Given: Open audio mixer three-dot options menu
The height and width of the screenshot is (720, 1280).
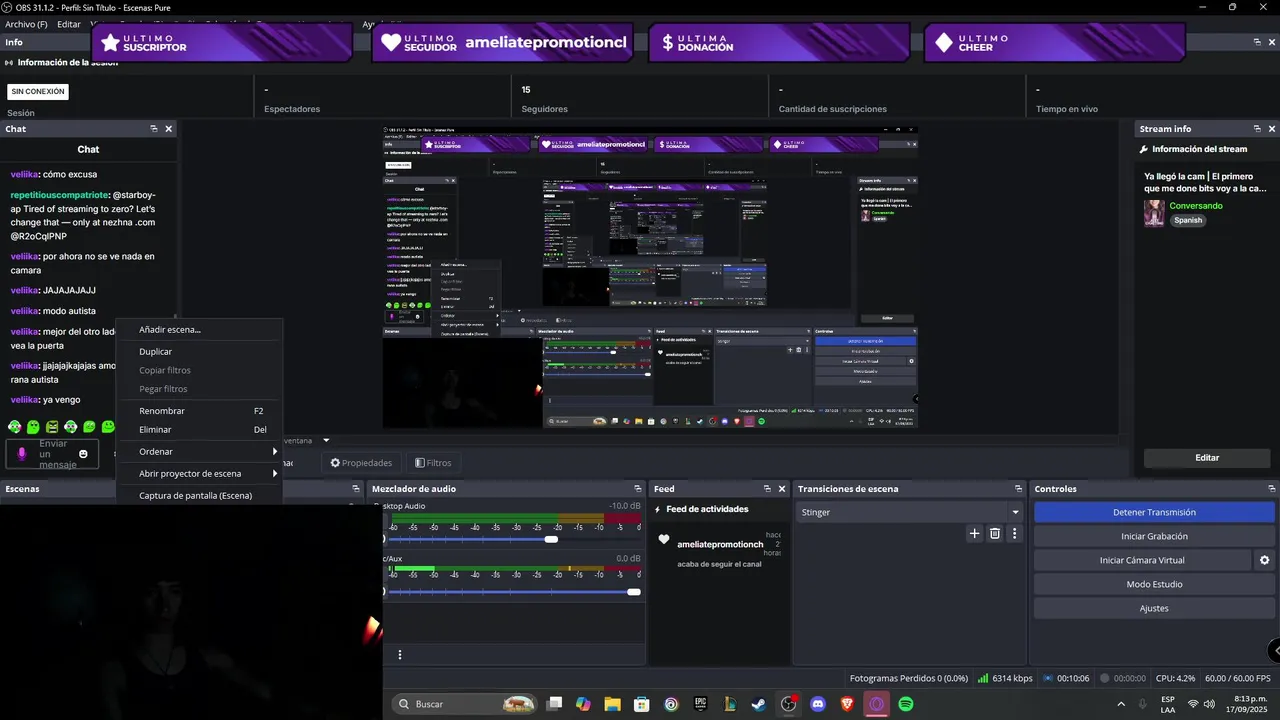Looking at the screenshot, I should (x=400, y=655).
